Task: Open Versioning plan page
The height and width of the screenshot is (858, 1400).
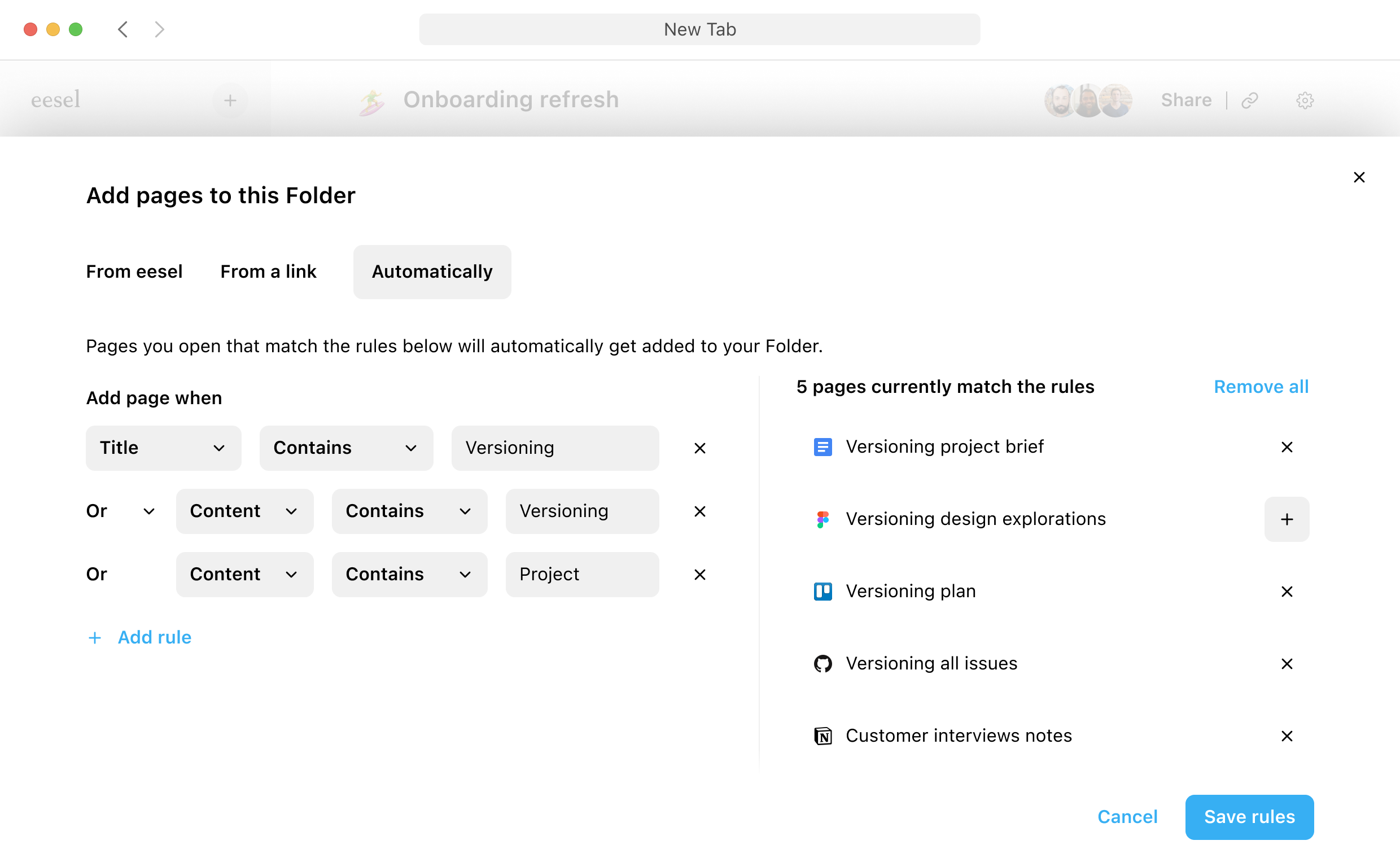Action: [911, 591]
